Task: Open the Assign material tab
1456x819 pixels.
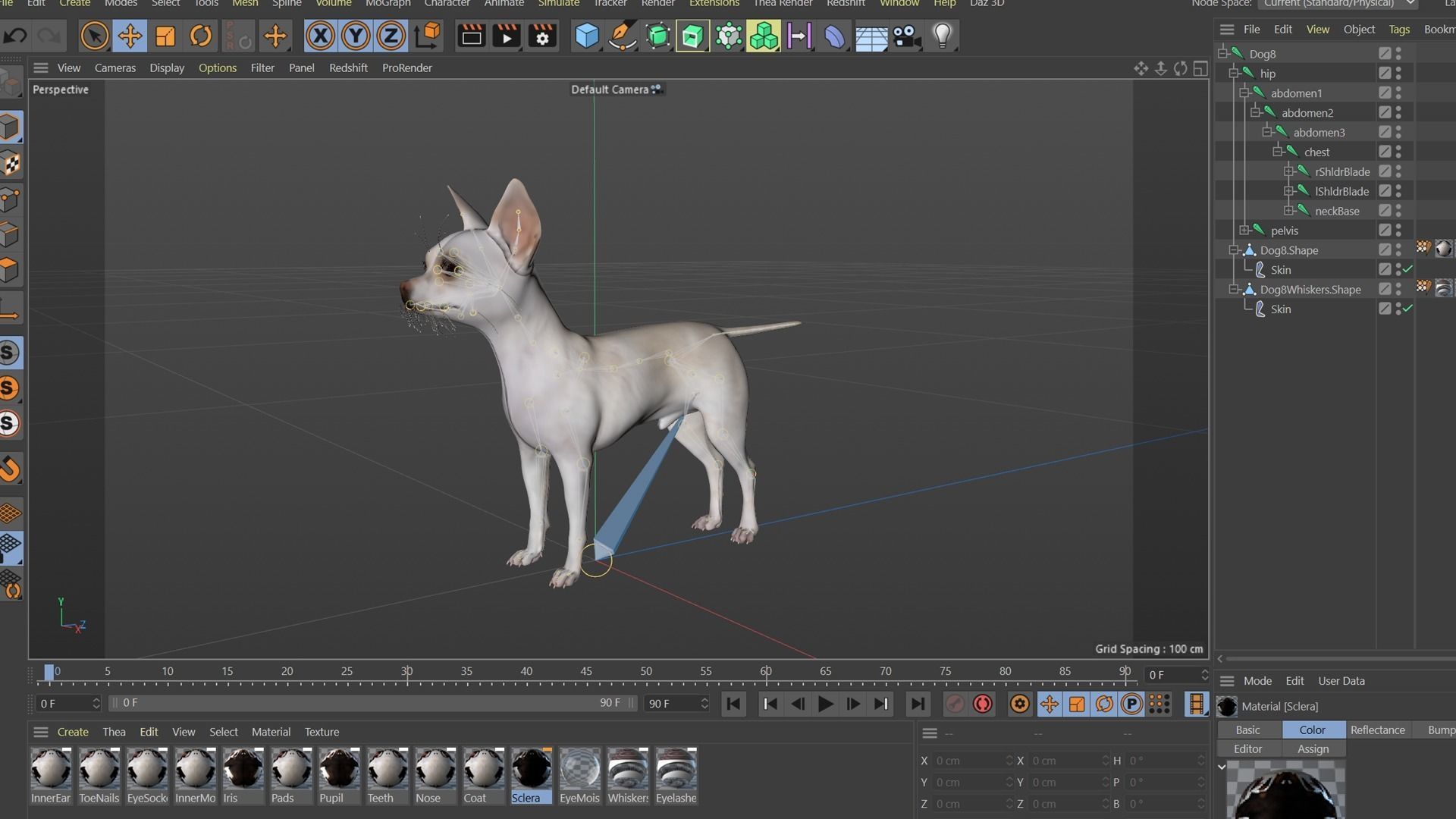Action: tap(1313, 748)
